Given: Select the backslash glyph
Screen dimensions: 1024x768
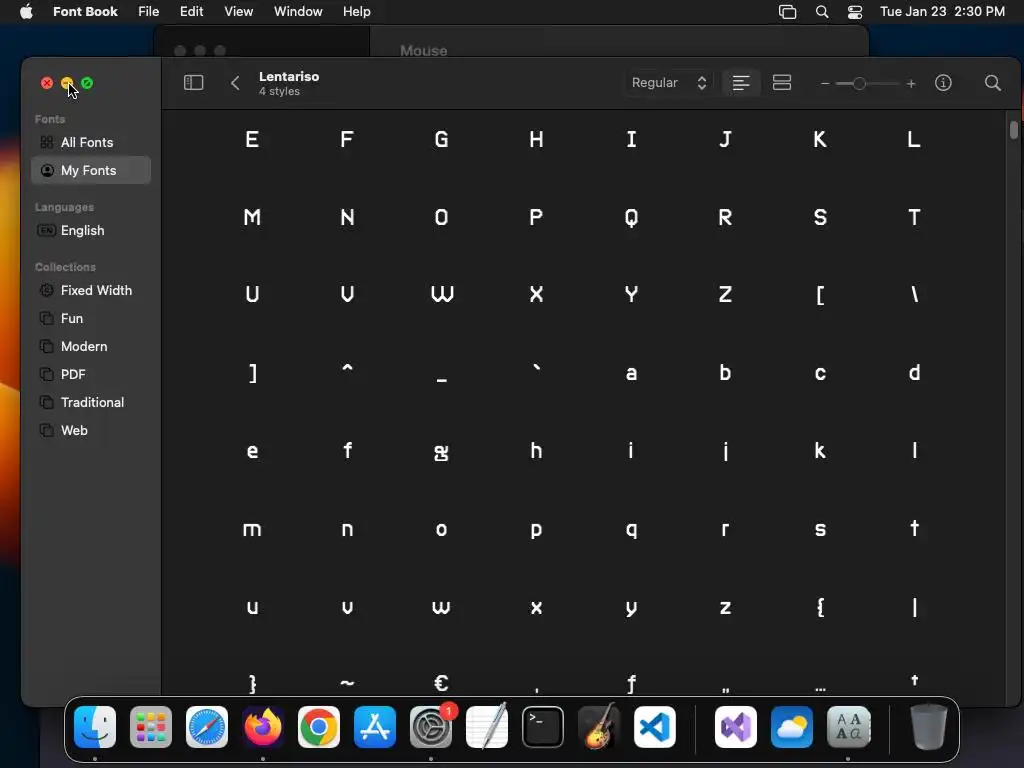Looking at the screenshot, I should pos(914,294).
